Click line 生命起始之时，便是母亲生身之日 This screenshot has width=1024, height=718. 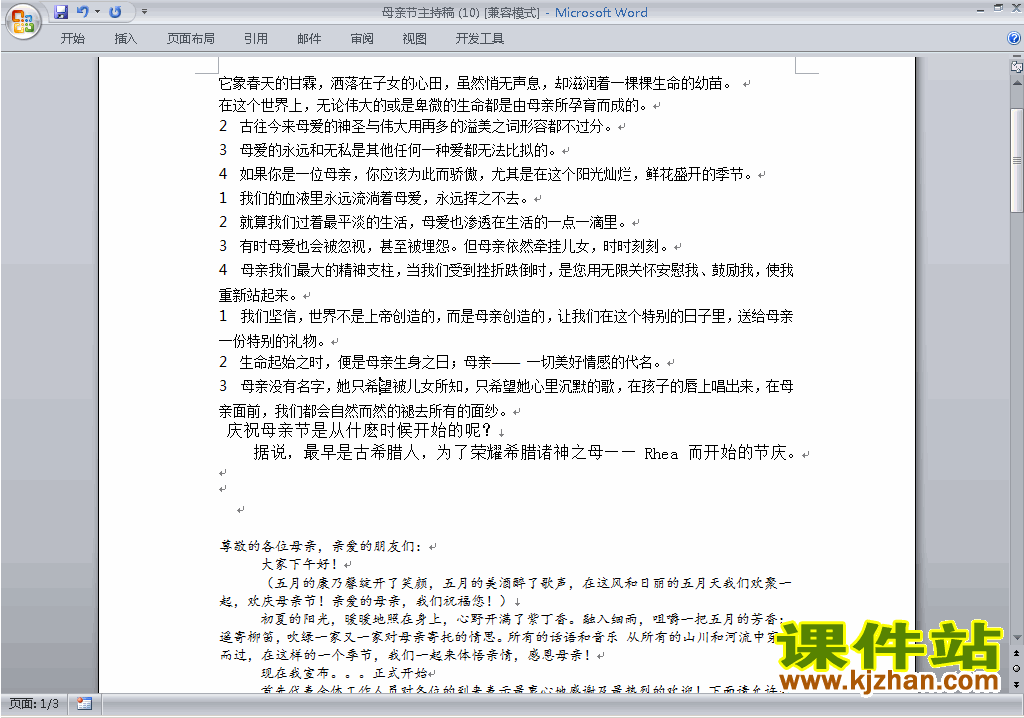440,362
